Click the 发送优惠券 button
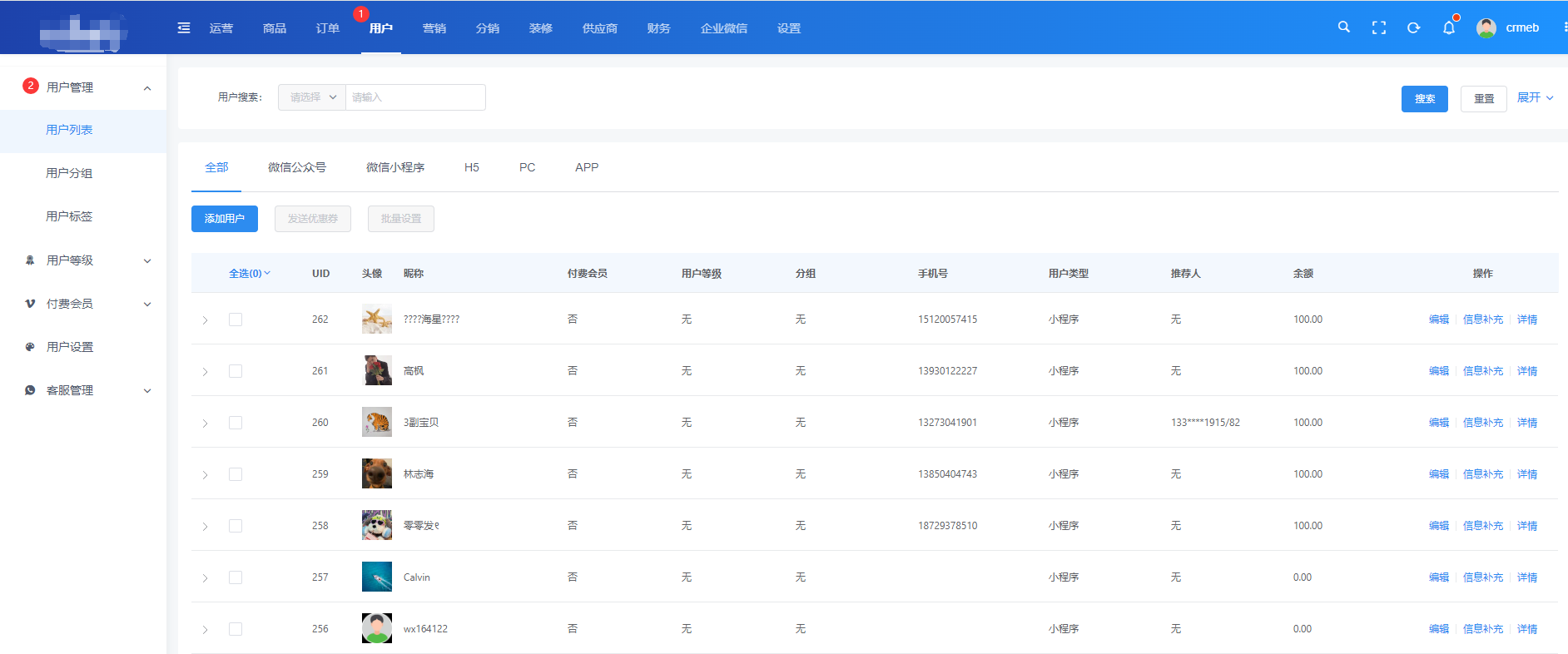The width and height of the screenshot is (1568, 654). [x=313, y=219]
